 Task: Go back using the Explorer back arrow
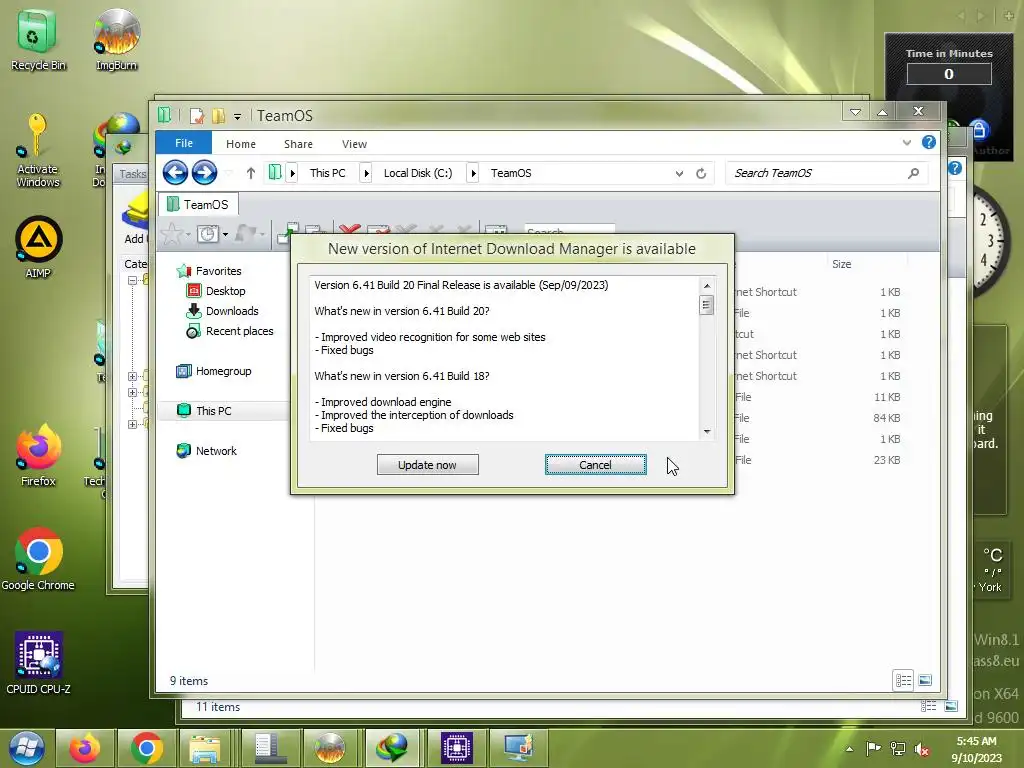[x=175, y=173]
